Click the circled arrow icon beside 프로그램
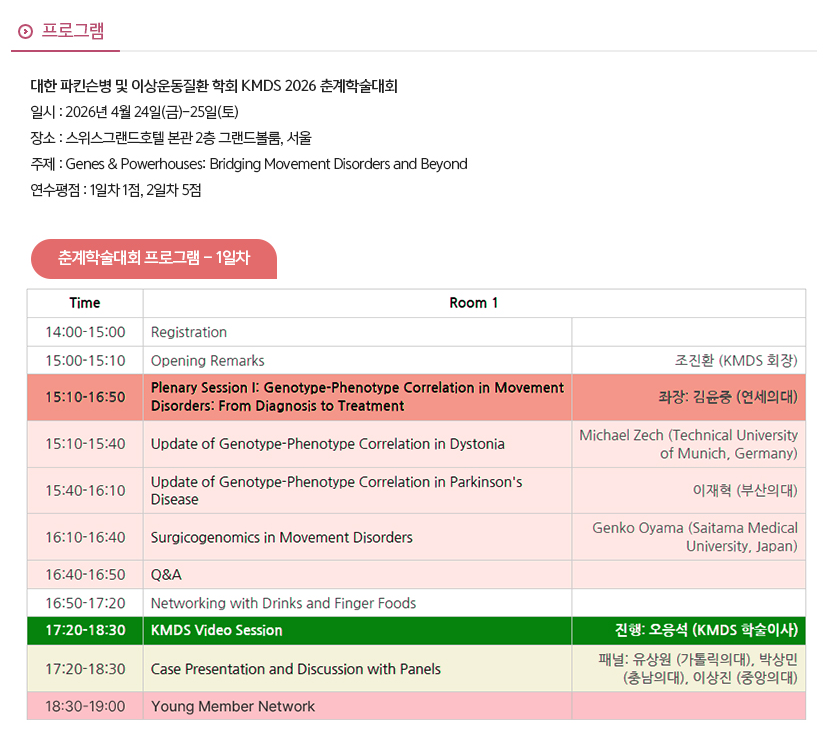830x735 pixels. (x=25, y=31)
